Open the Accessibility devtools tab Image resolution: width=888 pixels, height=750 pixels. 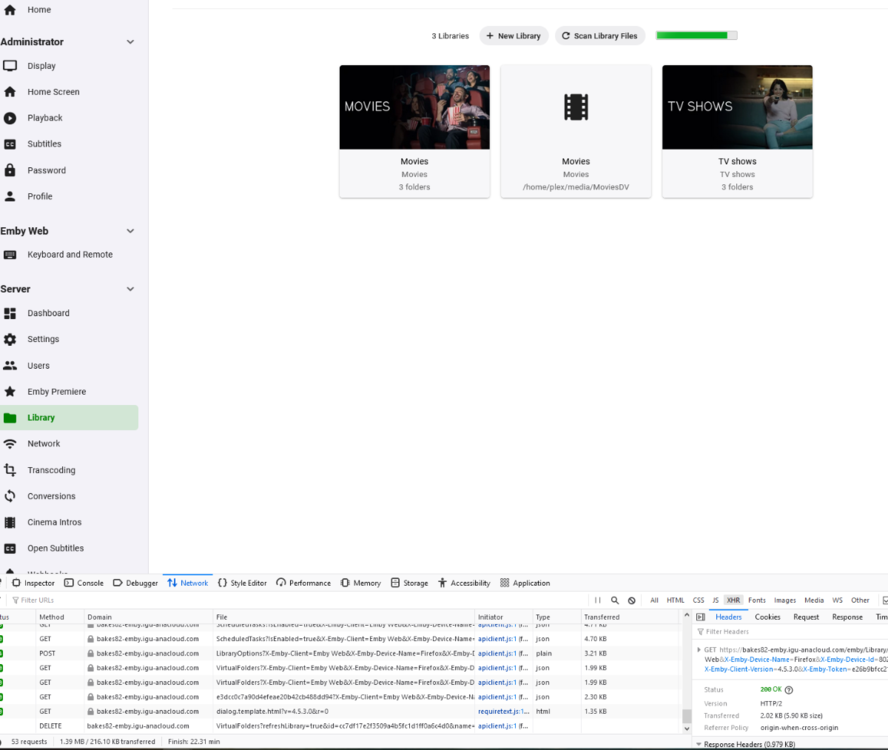pyautogui.click(x=464, y=583)
